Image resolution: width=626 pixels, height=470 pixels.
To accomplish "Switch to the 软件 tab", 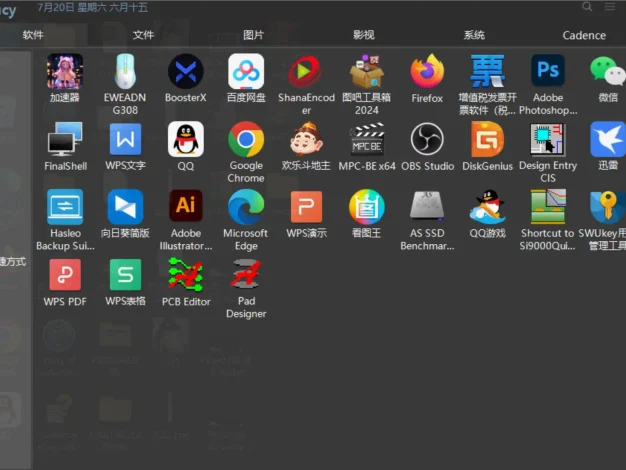I will [33, 35].
